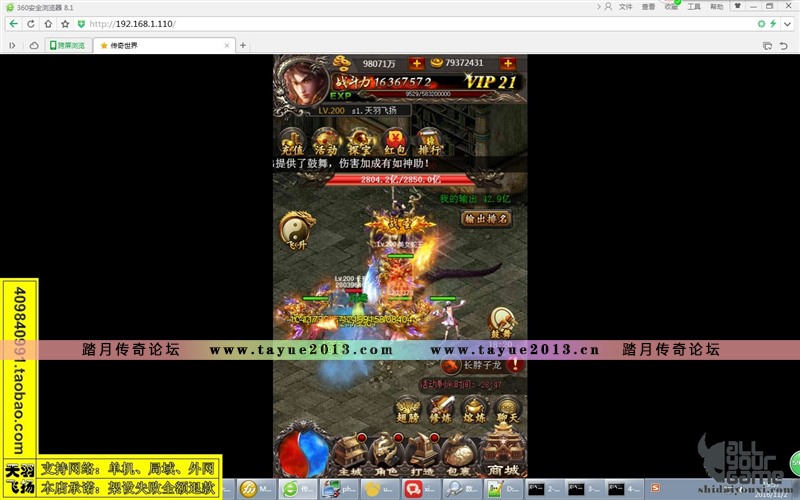
Task: Open the 商城 shop building
Action: 503,452
